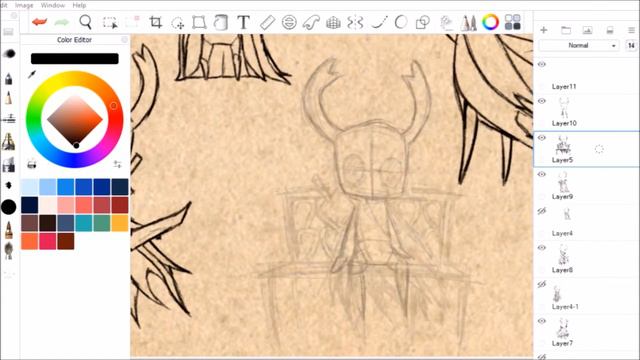The height and width of the screenshot is (360, 640).
Task: Select the Ellipse guide tool
Action: 289,22
